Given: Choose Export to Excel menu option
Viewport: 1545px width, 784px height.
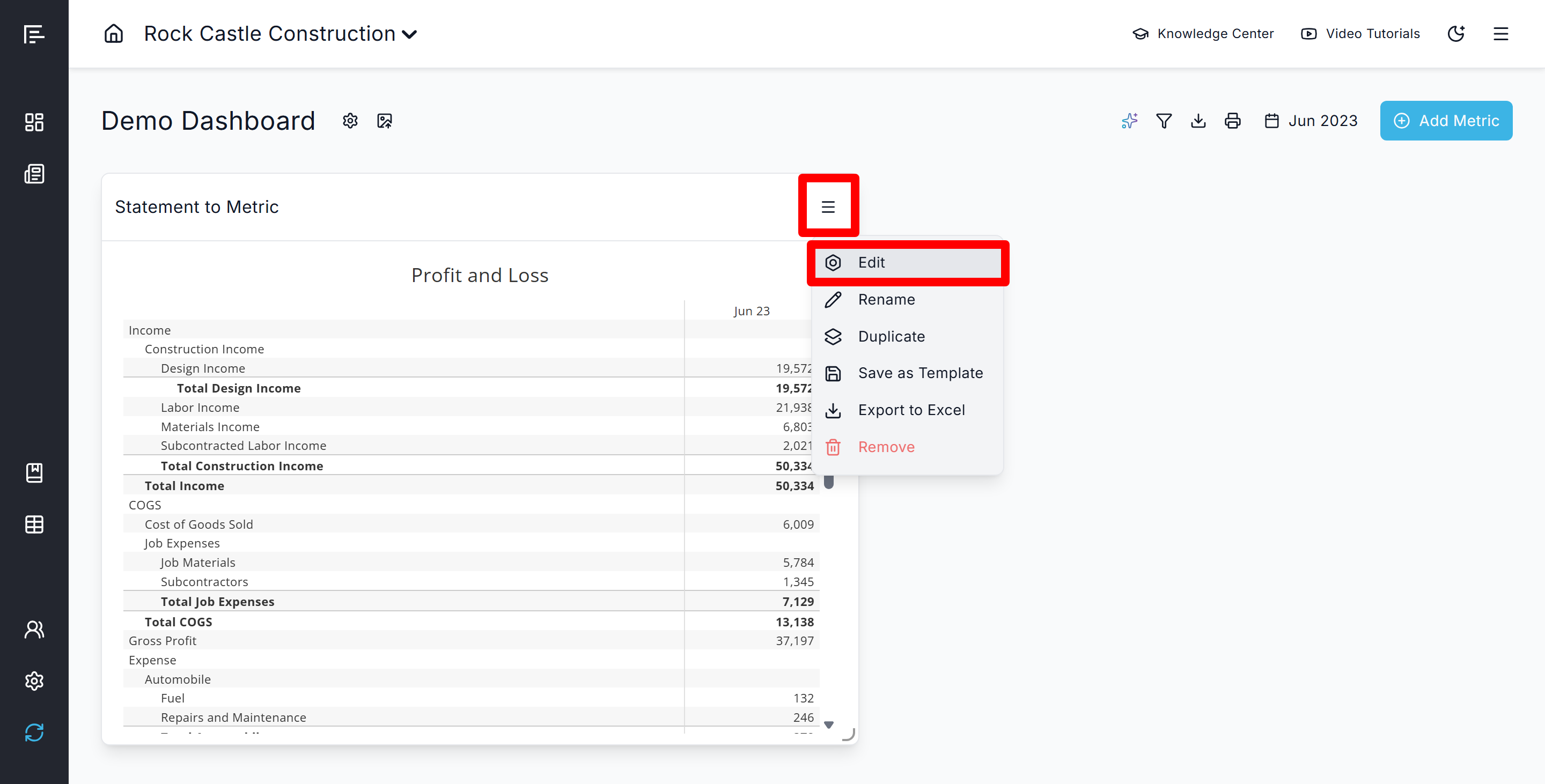Looking at the screenshot, I should click(911, 410).
